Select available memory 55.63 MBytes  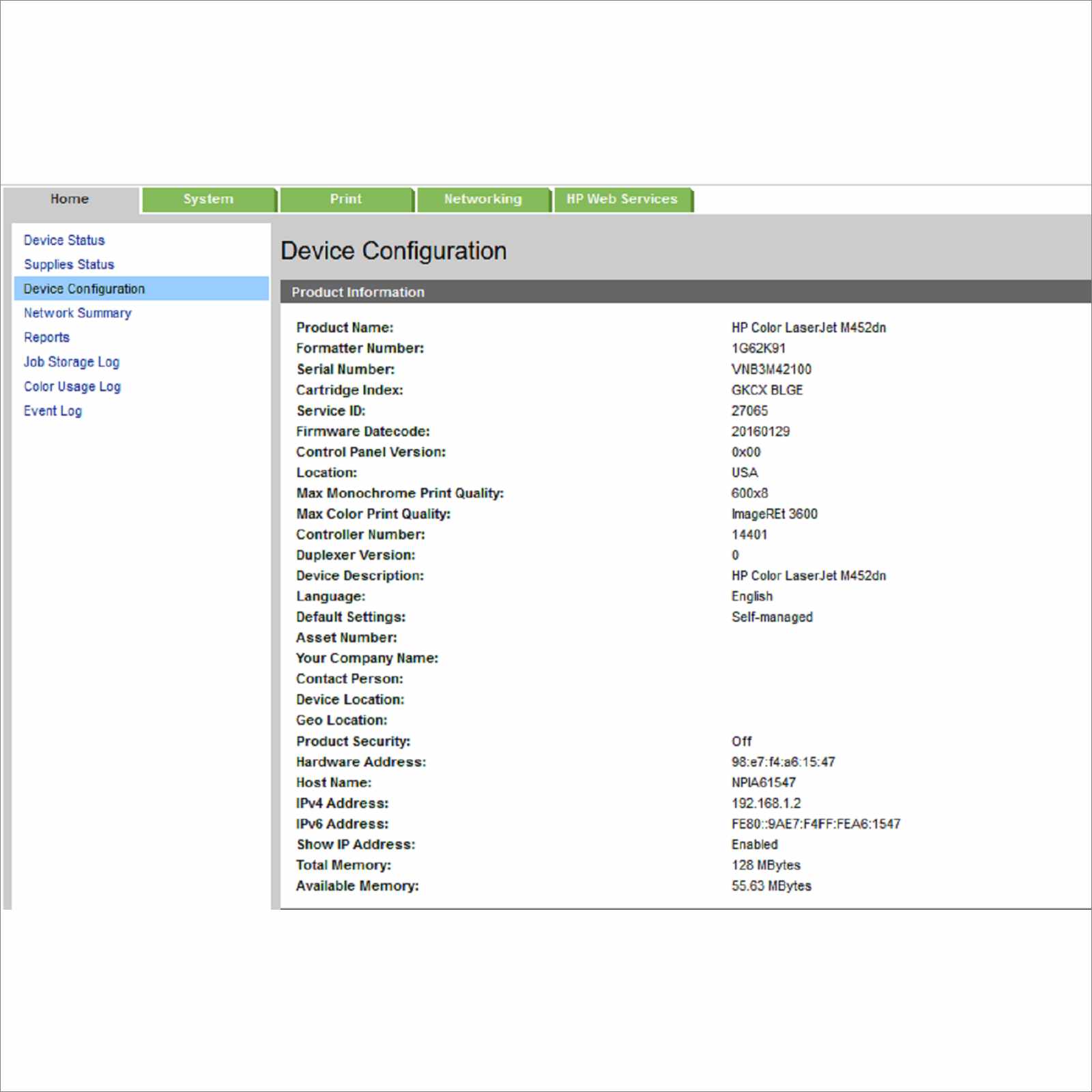pos(771,886)
